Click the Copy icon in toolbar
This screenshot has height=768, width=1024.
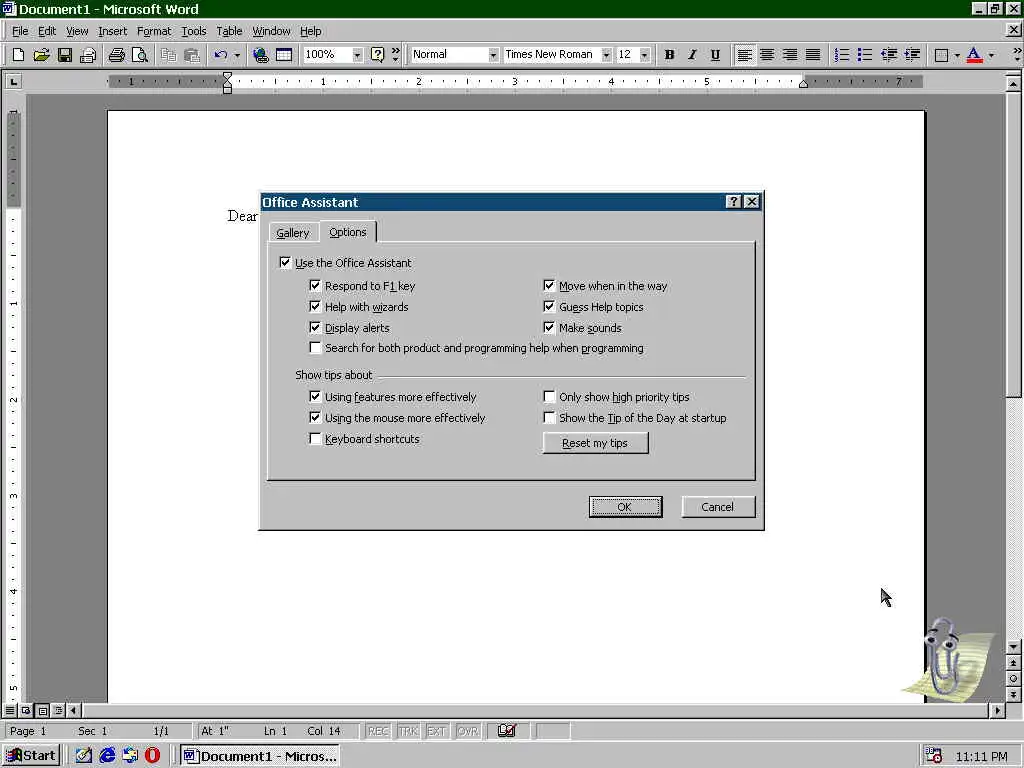tap(168, 55)
